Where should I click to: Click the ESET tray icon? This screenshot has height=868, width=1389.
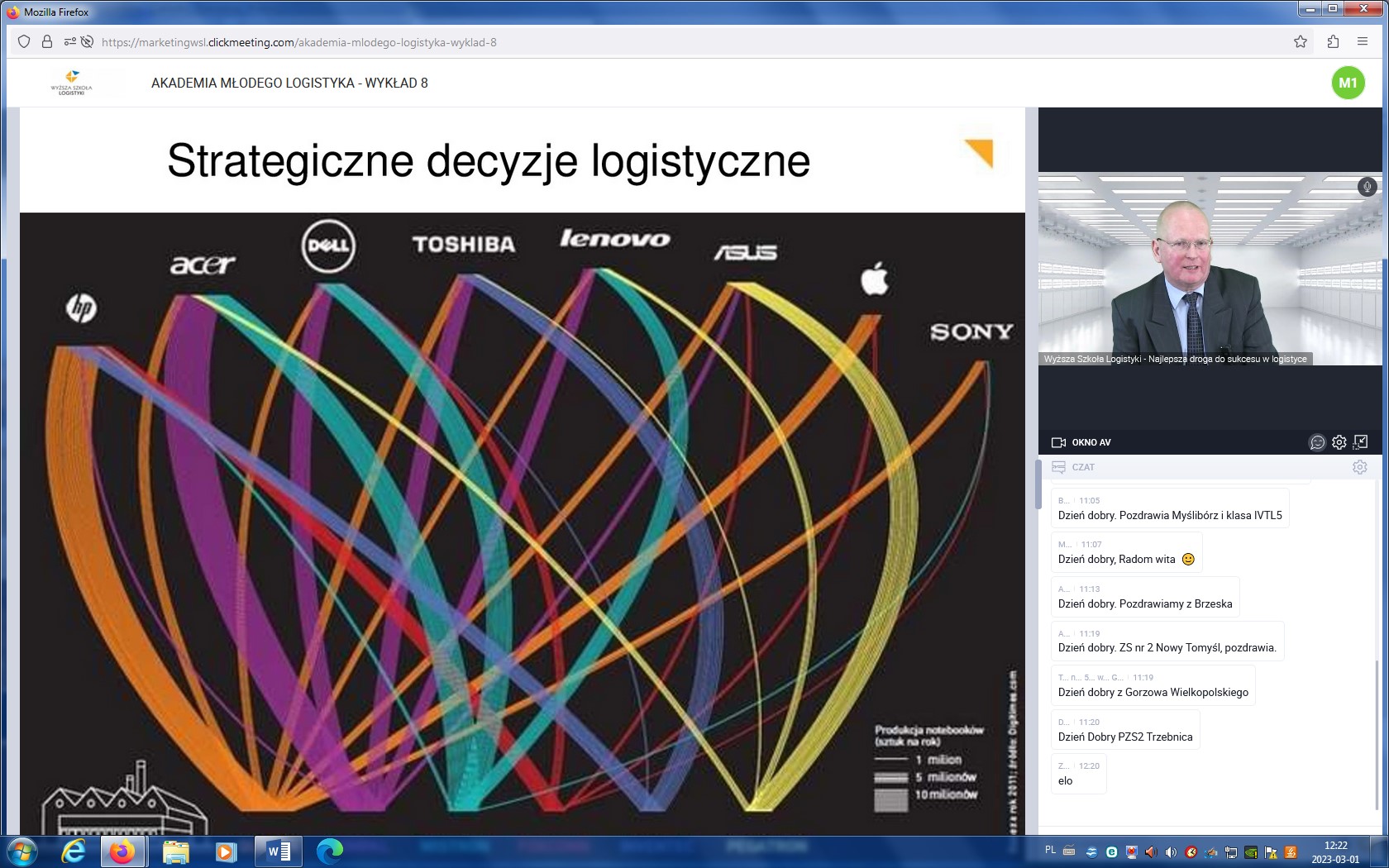[x=1112, y=852]
